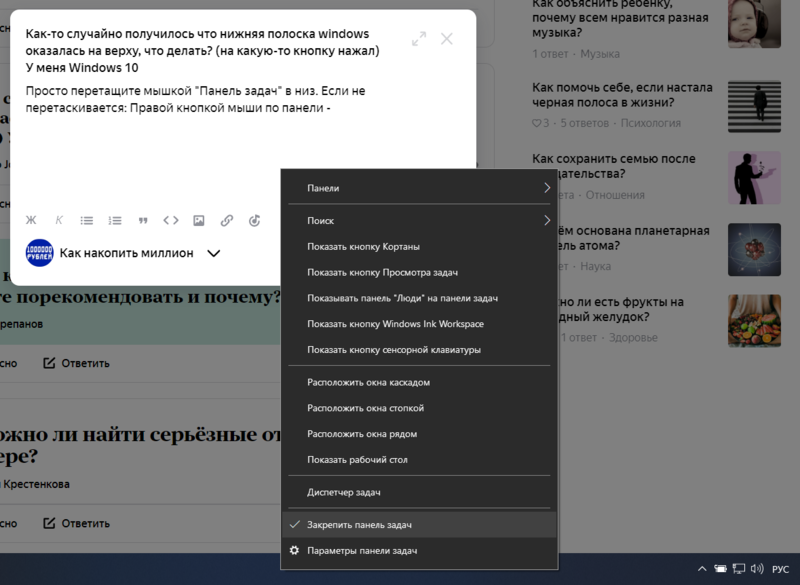Open the '5 ответов' count for the black streak question
The width and height of the screenshot is (800, 585).
pos(585,123)
